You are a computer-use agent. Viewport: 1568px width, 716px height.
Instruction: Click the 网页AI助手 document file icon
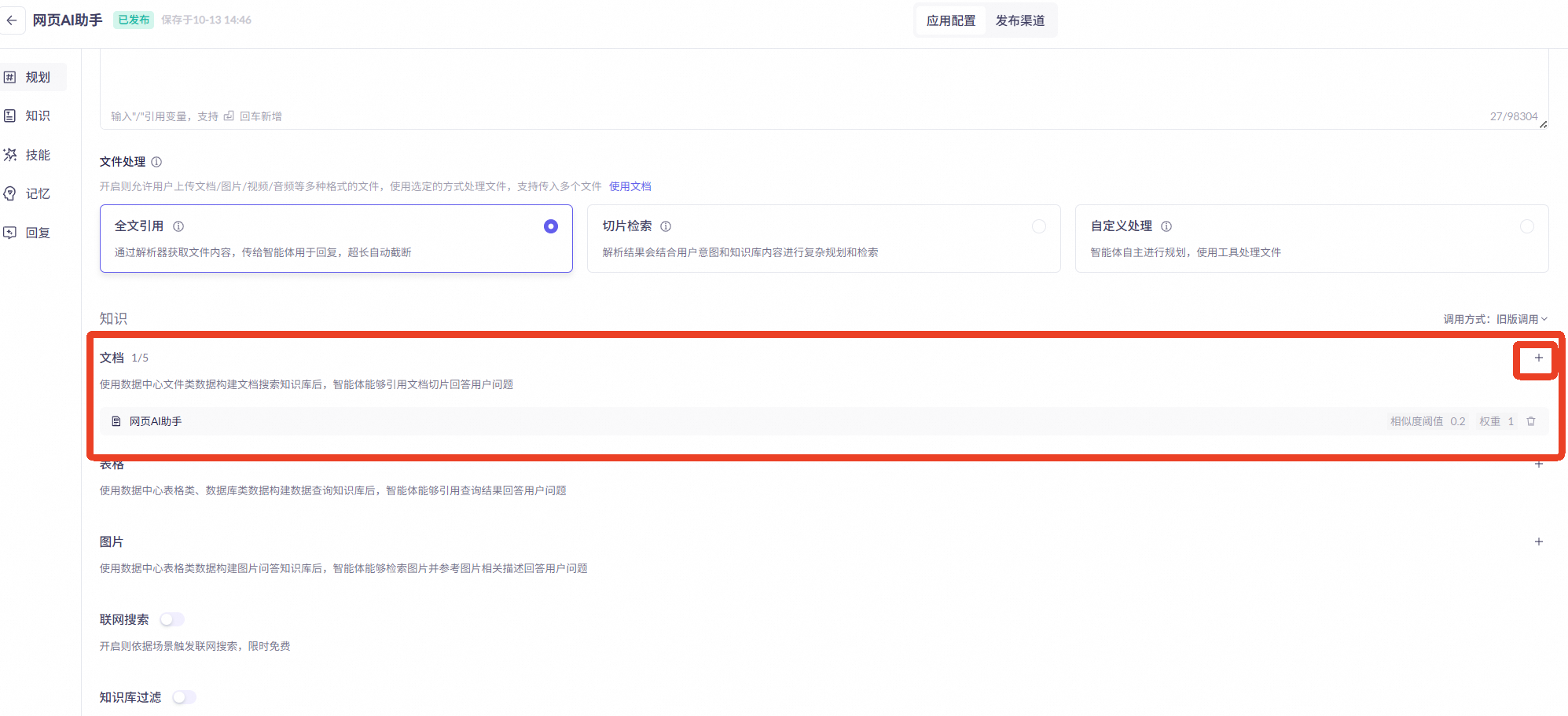tap(116, 421)
